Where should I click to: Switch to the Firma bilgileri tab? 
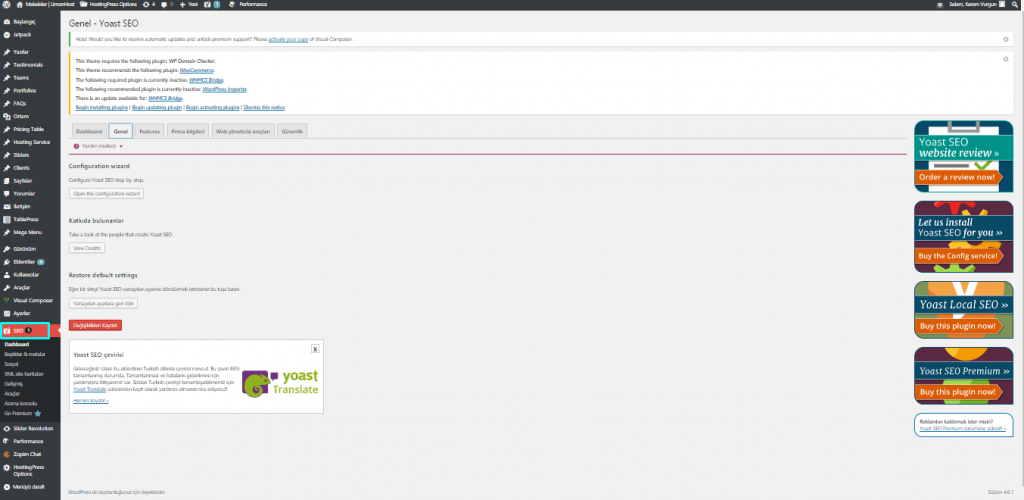(189, 131)
